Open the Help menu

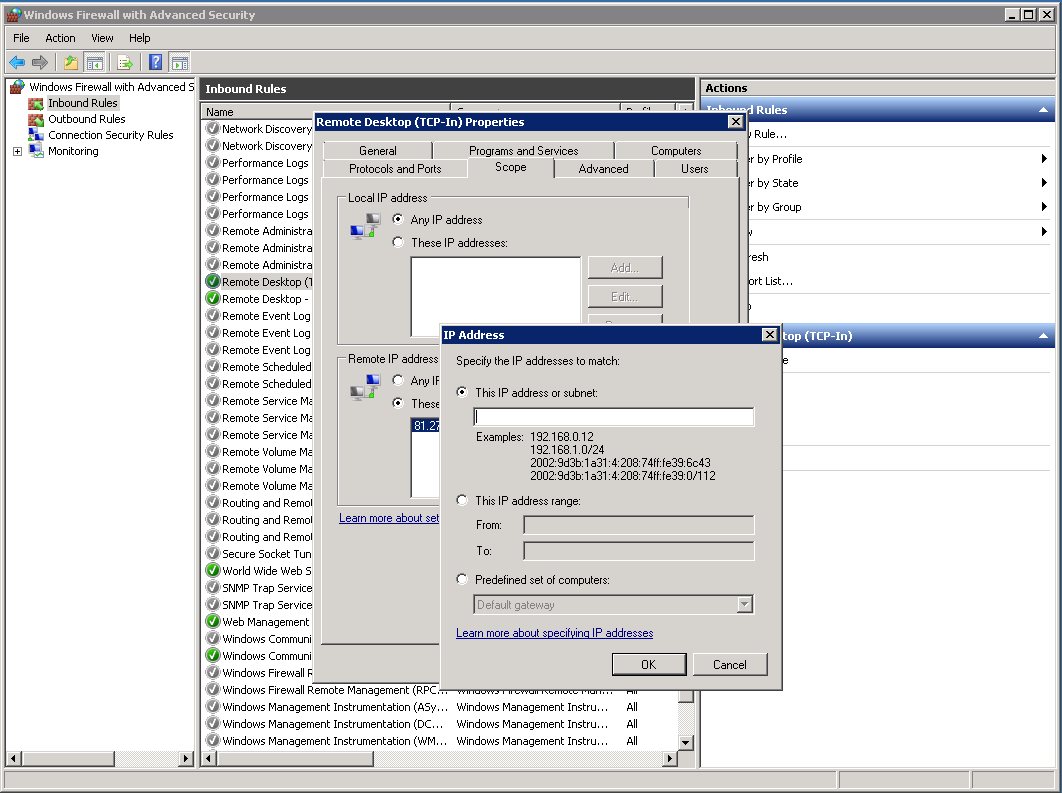140,38
